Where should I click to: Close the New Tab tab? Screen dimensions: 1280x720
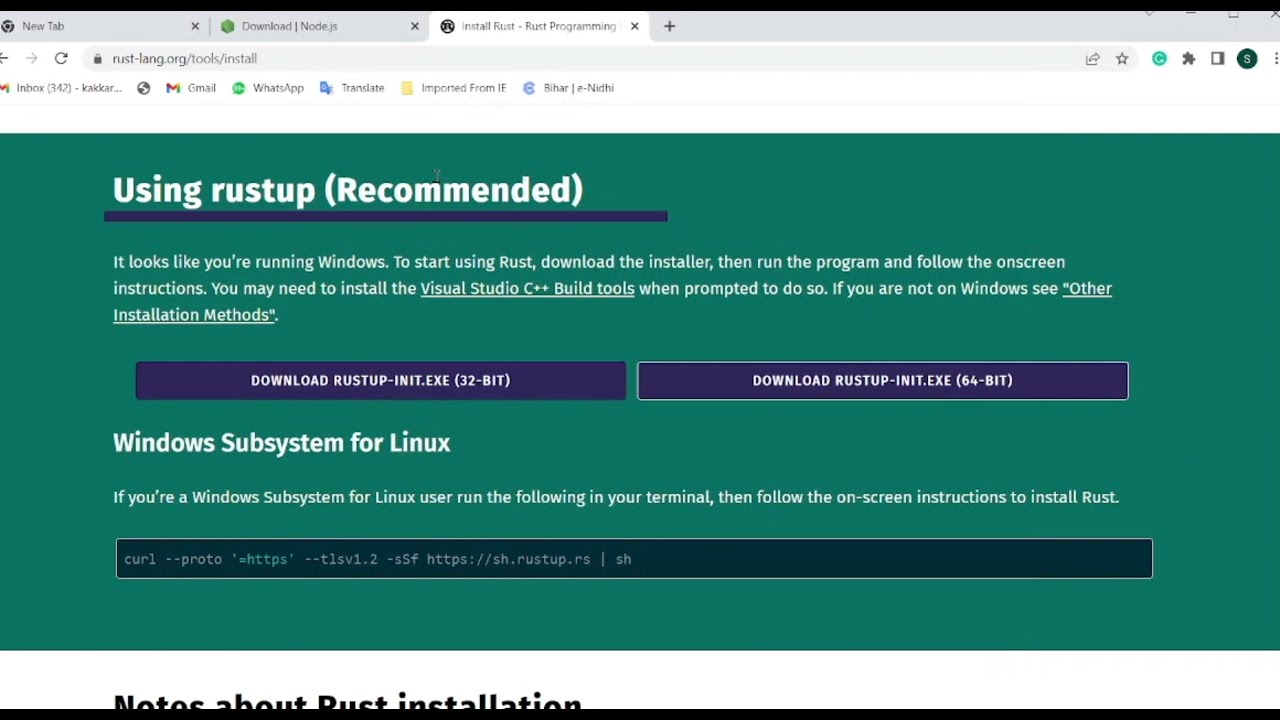(x=195, y=26)
